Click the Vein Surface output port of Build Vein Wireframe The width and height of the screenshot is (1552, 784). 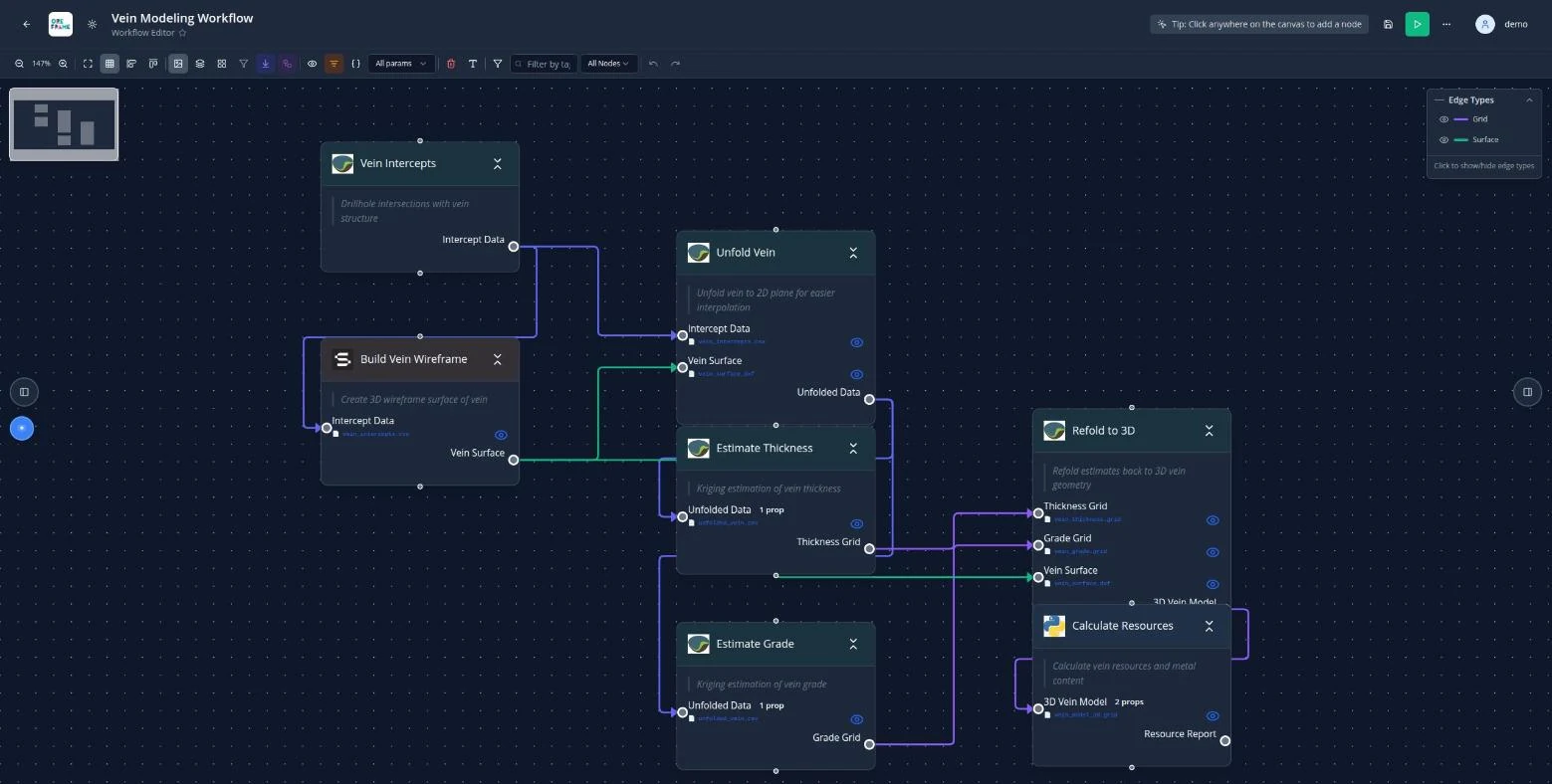(x=514, y=460)
